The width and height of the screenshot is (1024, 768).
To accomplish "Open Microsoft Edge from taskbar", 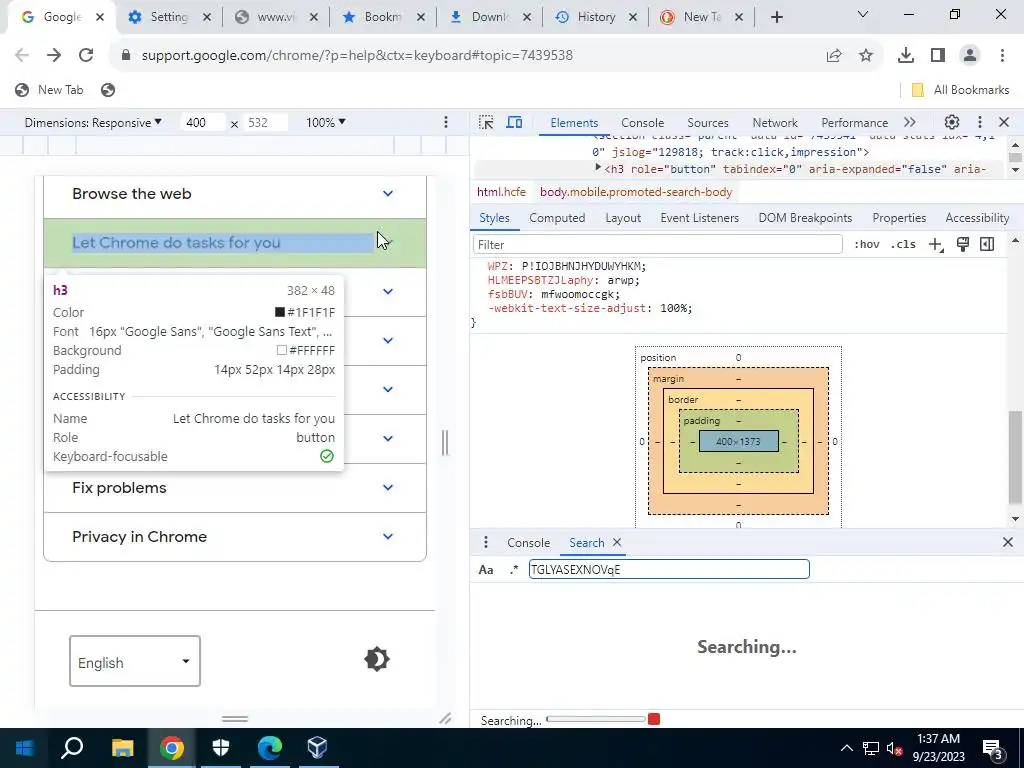I will [269, 748].
